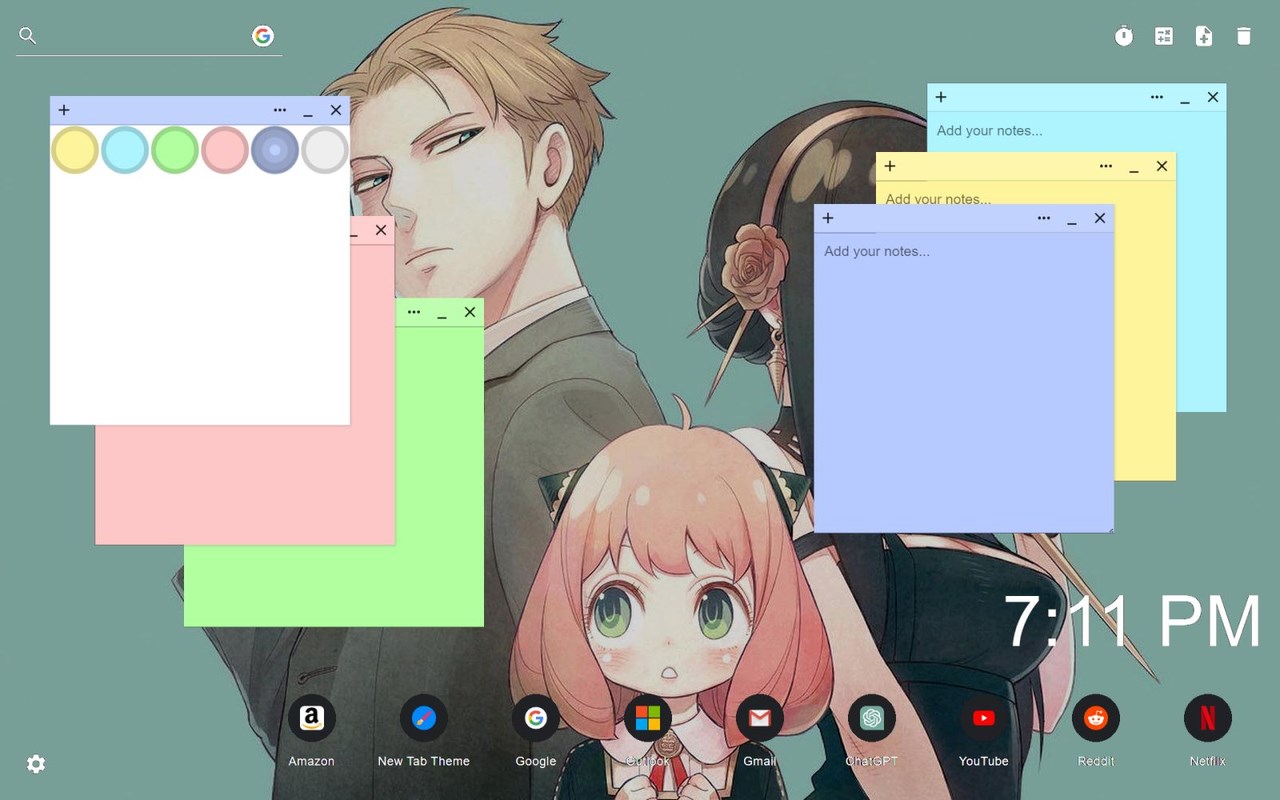Minimize the note showing the color palette
The width and height of the screenshot is (1280, 800).
point(308,112)
